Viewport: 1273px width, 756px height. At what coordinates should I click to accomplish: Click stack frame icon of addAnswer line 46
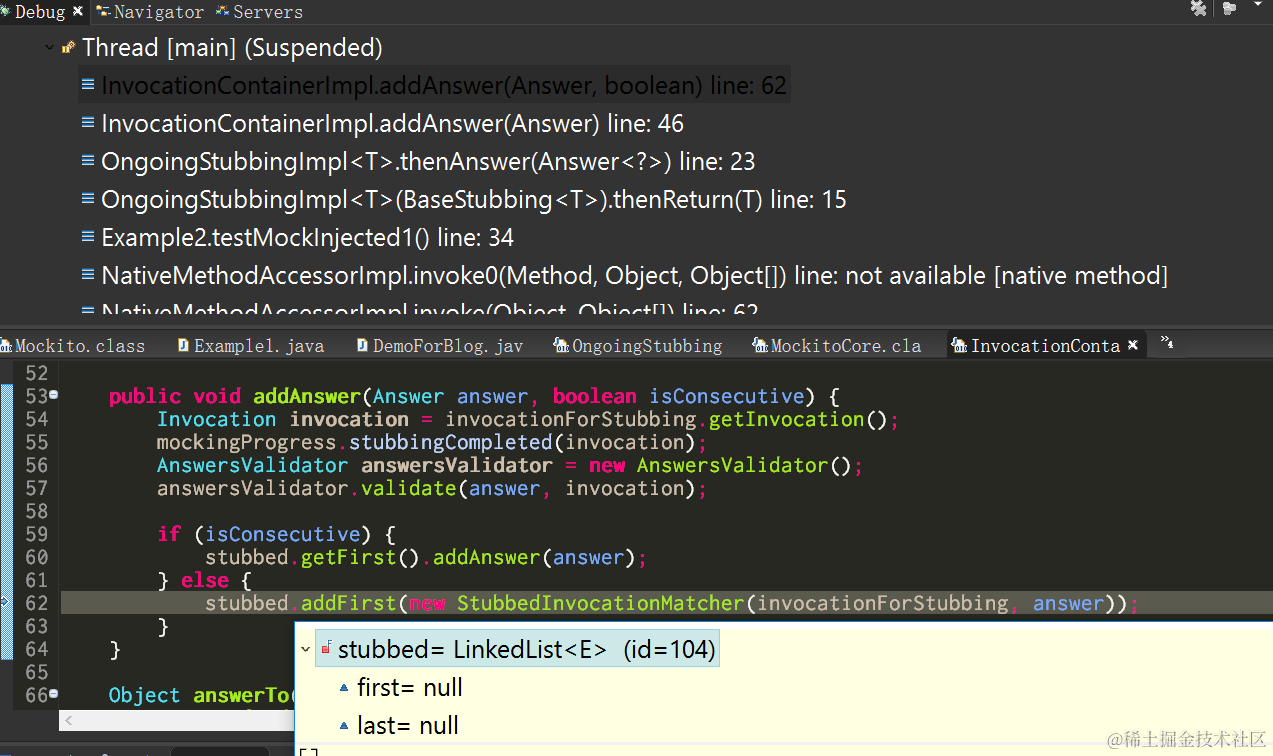pyautogui.click(x=88, y=124)
